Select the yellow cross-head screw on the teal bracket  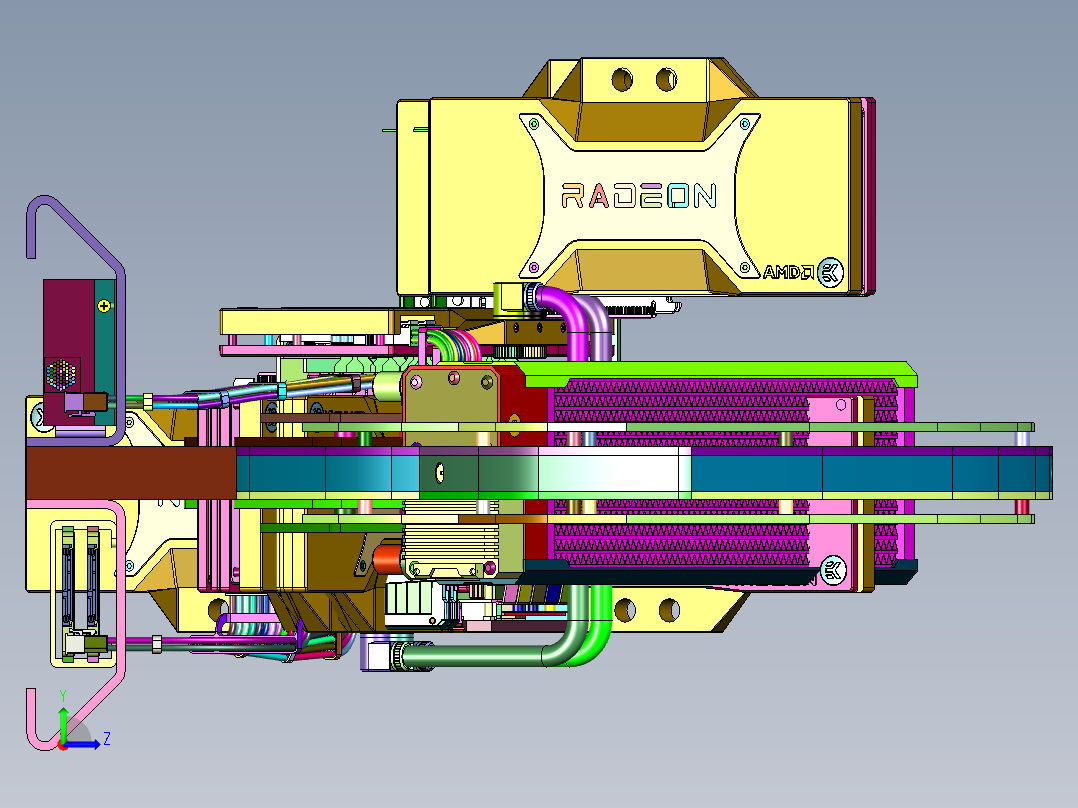[104, 305]
